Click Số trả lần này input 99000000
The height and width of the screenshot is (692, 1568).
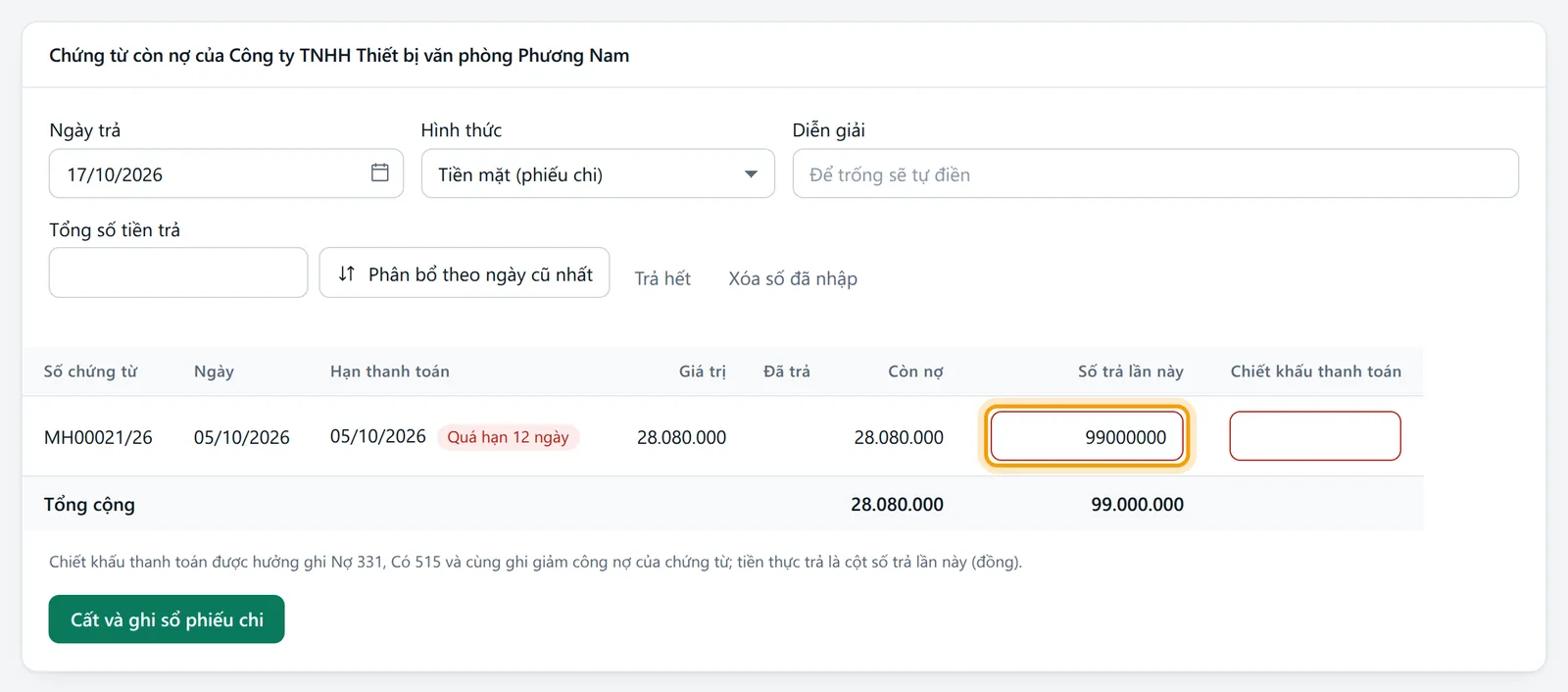1087,436
